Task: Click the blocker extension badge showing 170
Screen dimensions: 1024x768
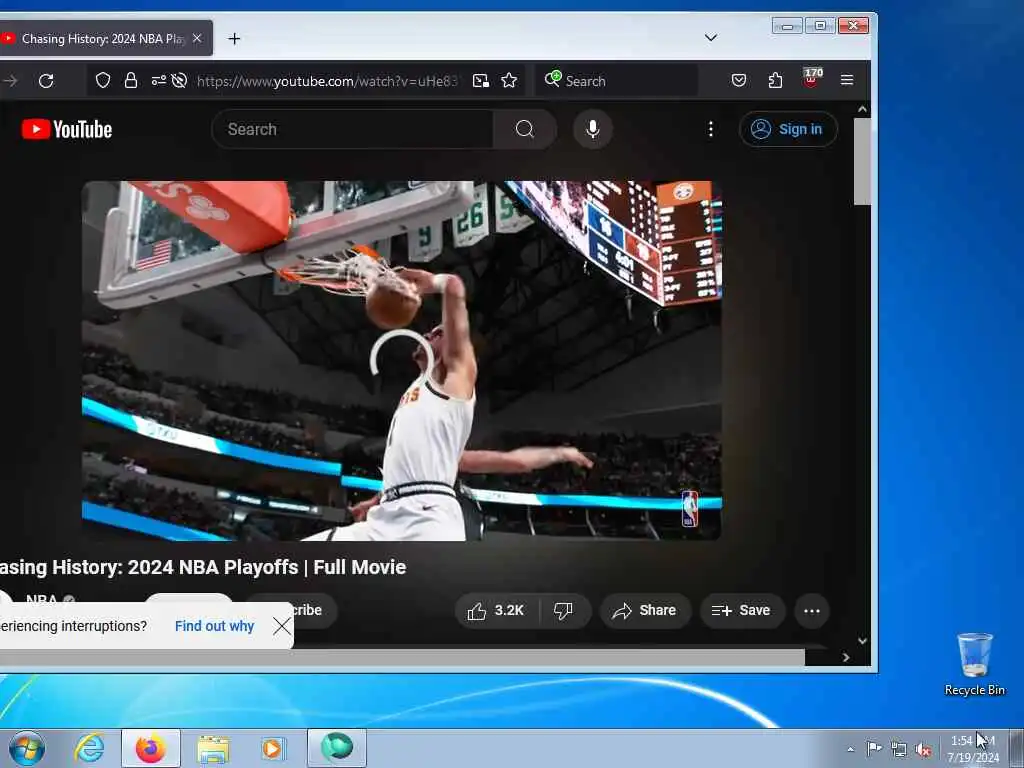Action: 812,78
